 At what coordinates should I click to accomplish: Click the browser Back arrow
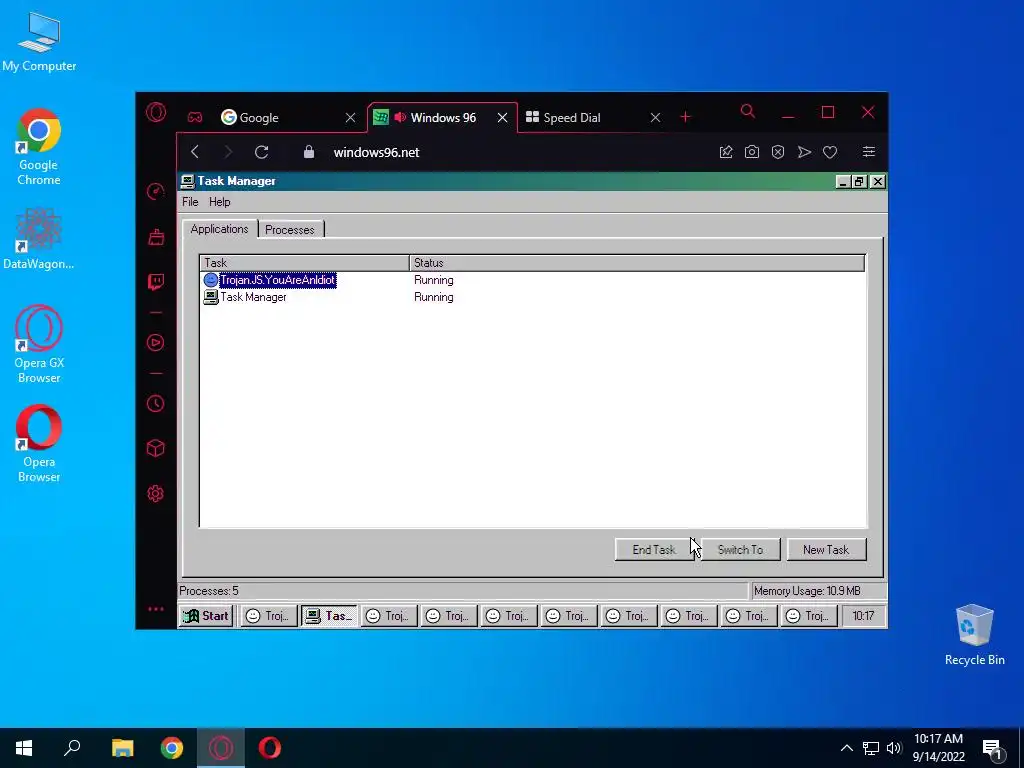tap(195, 152)
